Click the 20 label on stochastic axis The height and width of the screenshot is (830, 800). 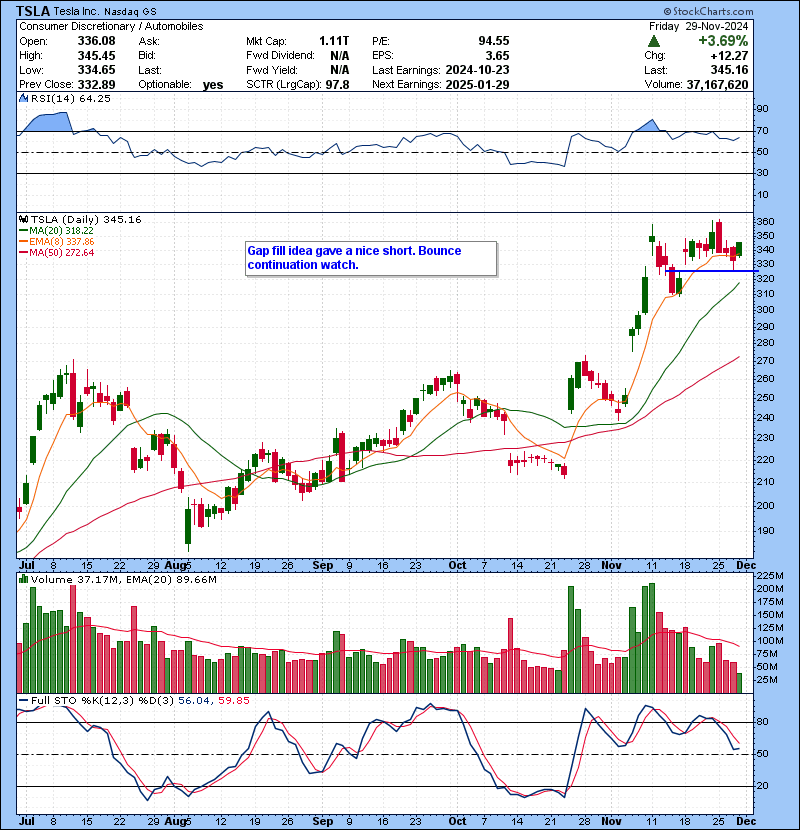click(762, 786)
